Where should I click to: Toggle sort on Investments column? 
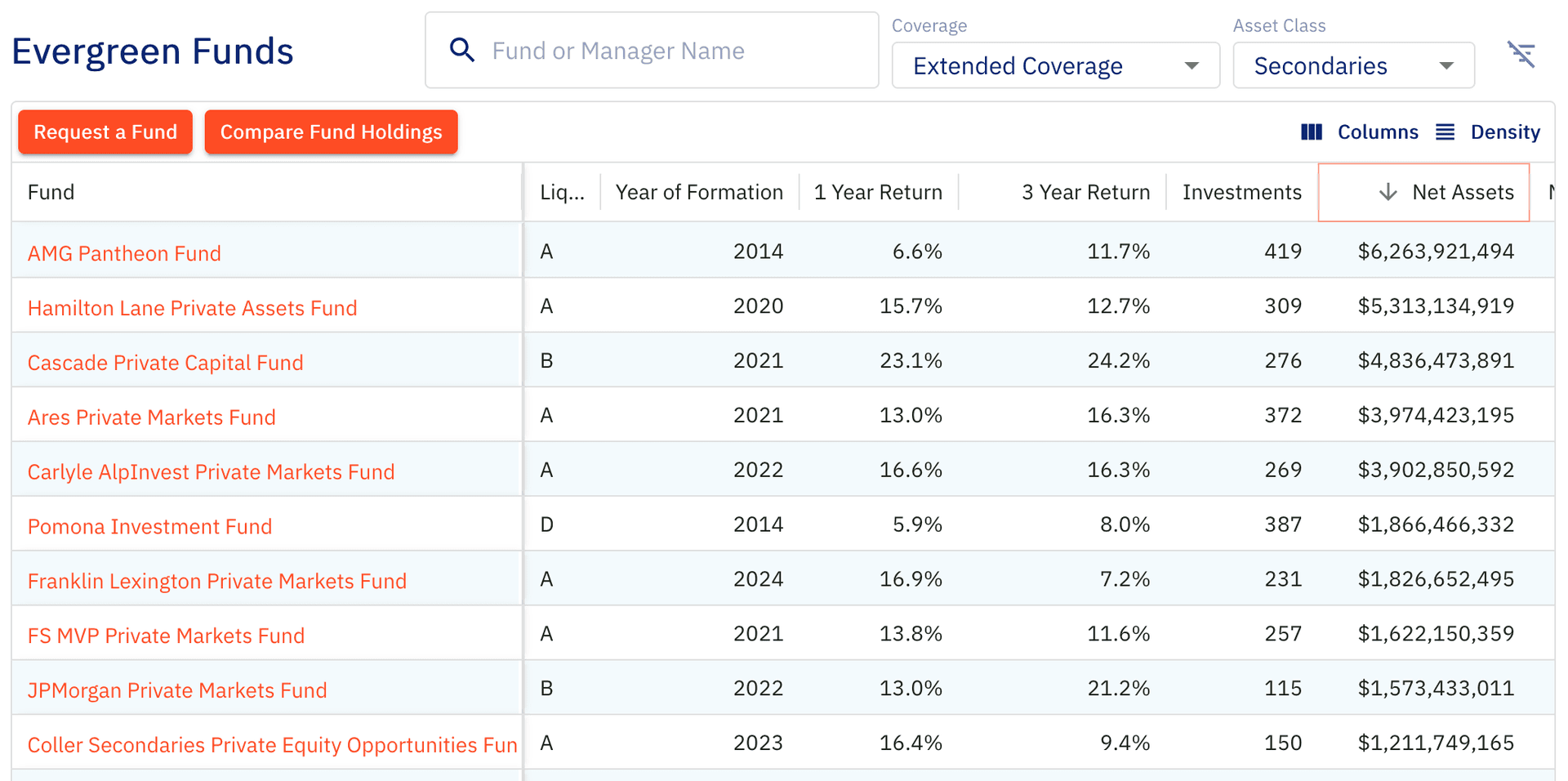click(1242, 192)
